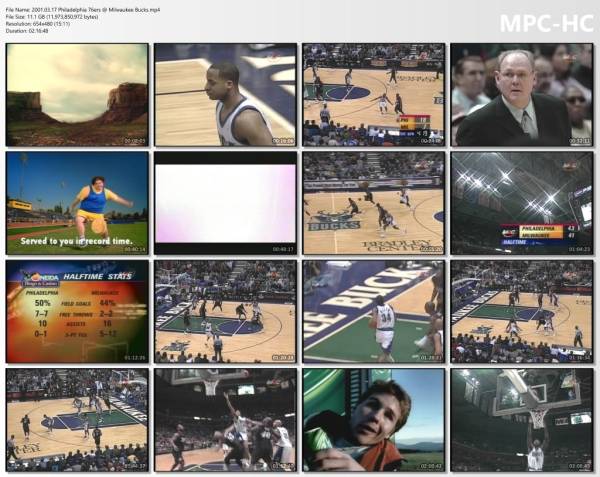
Task: Click the File Name line for Philadelphia 76ers game
Action: pyautogui.click(x=83, y=10)
